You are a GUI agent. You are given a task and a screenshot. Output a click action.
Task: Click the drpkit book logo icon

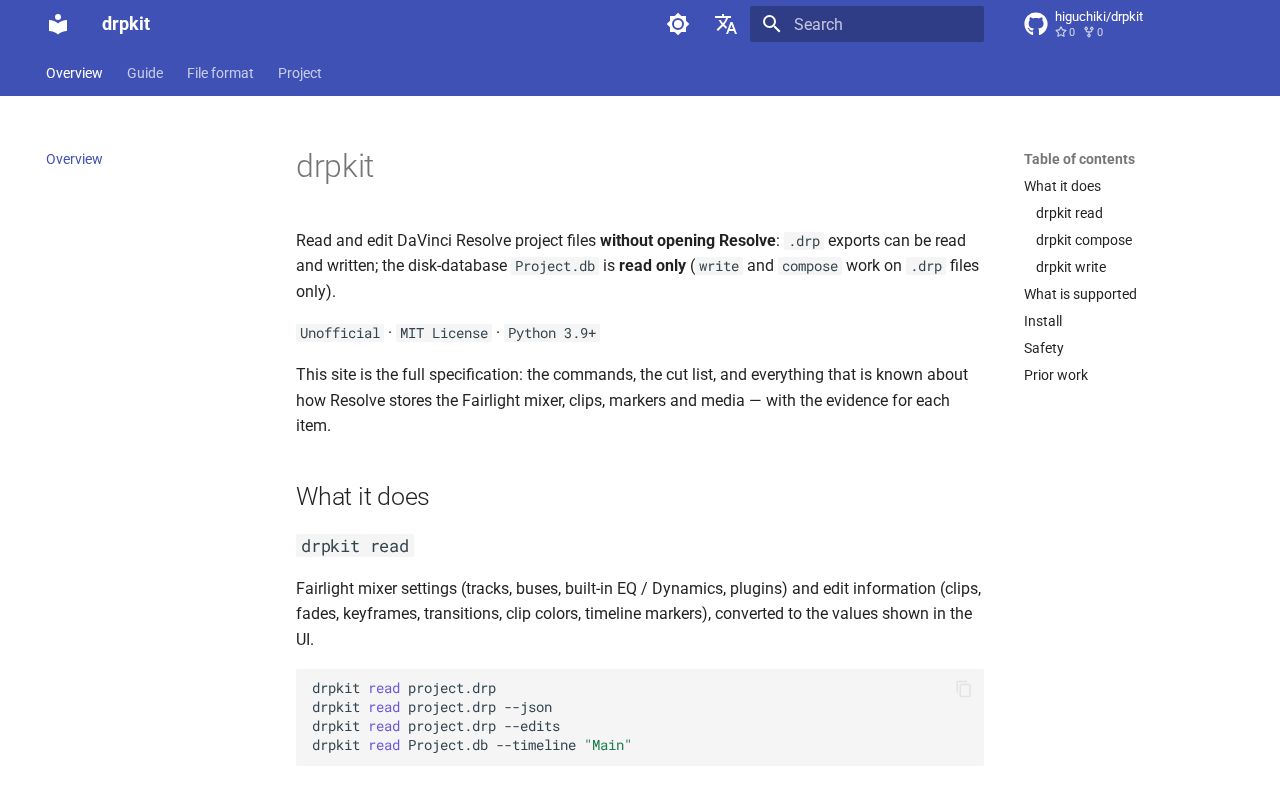coord(58,24)
